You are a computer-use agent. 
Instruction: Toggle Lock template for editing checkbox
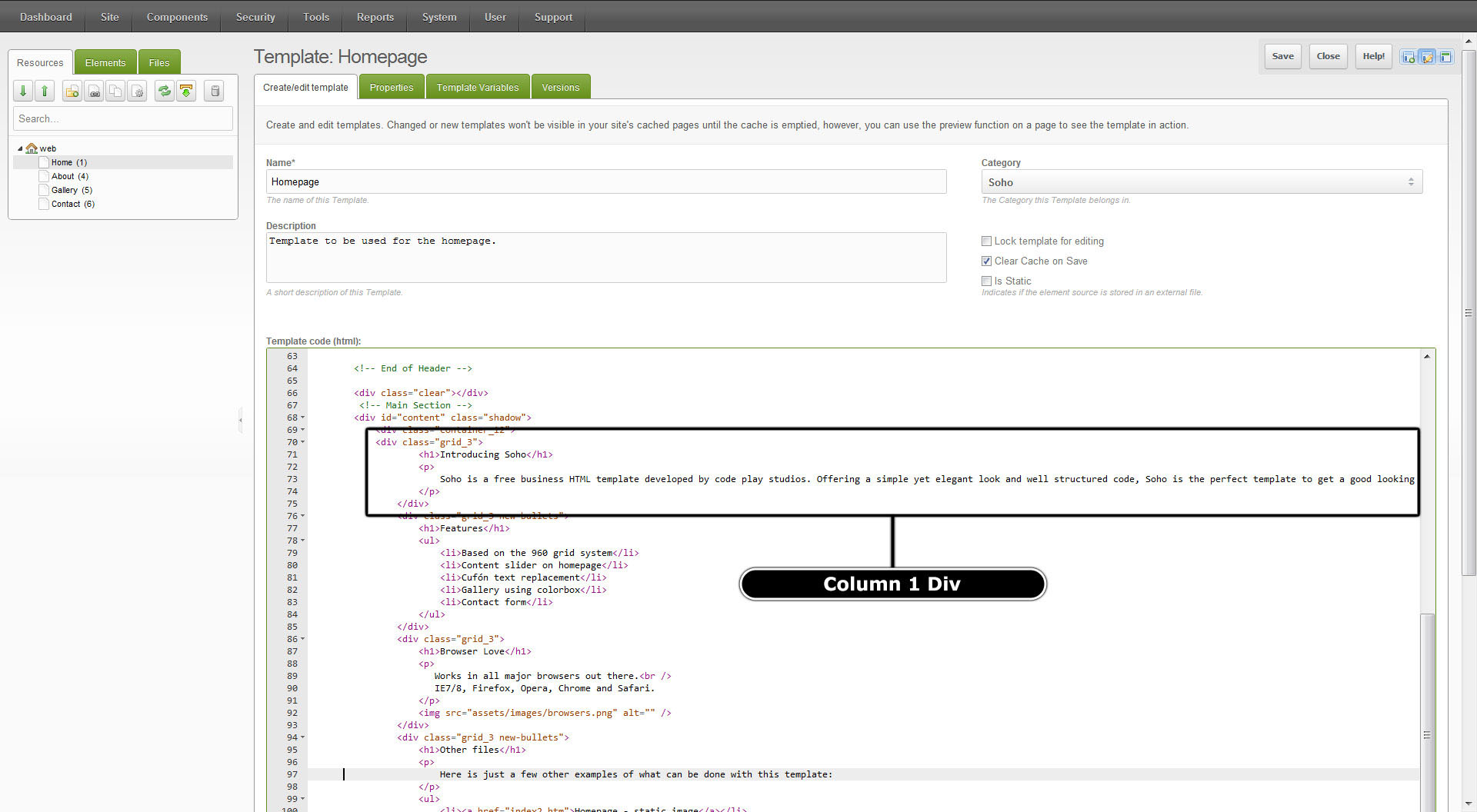(x=986, y=241)
